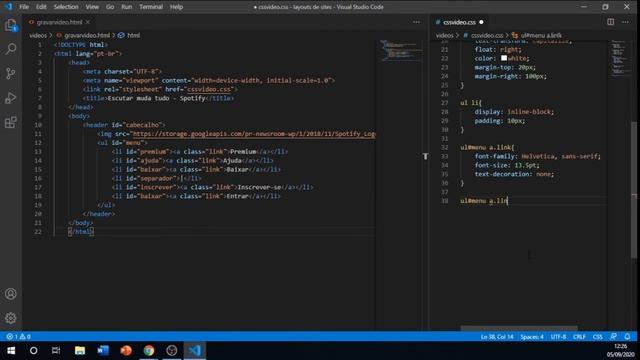Close the gravarvideo.html tab

click(x=88, y=22)
